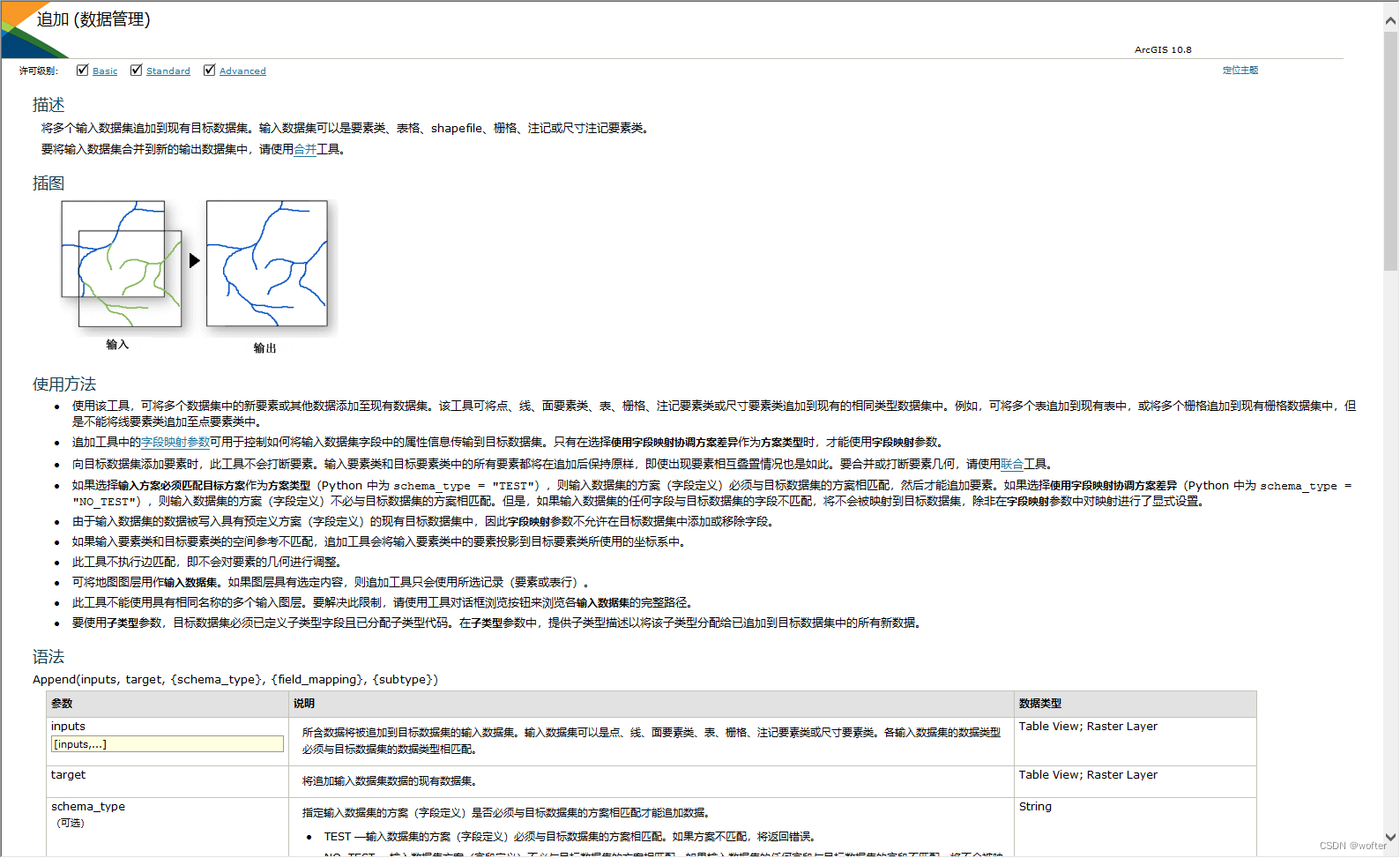Screen dimensions: 1400x858
Task: Click the 定位主题 link
Action: (1240, 71)
